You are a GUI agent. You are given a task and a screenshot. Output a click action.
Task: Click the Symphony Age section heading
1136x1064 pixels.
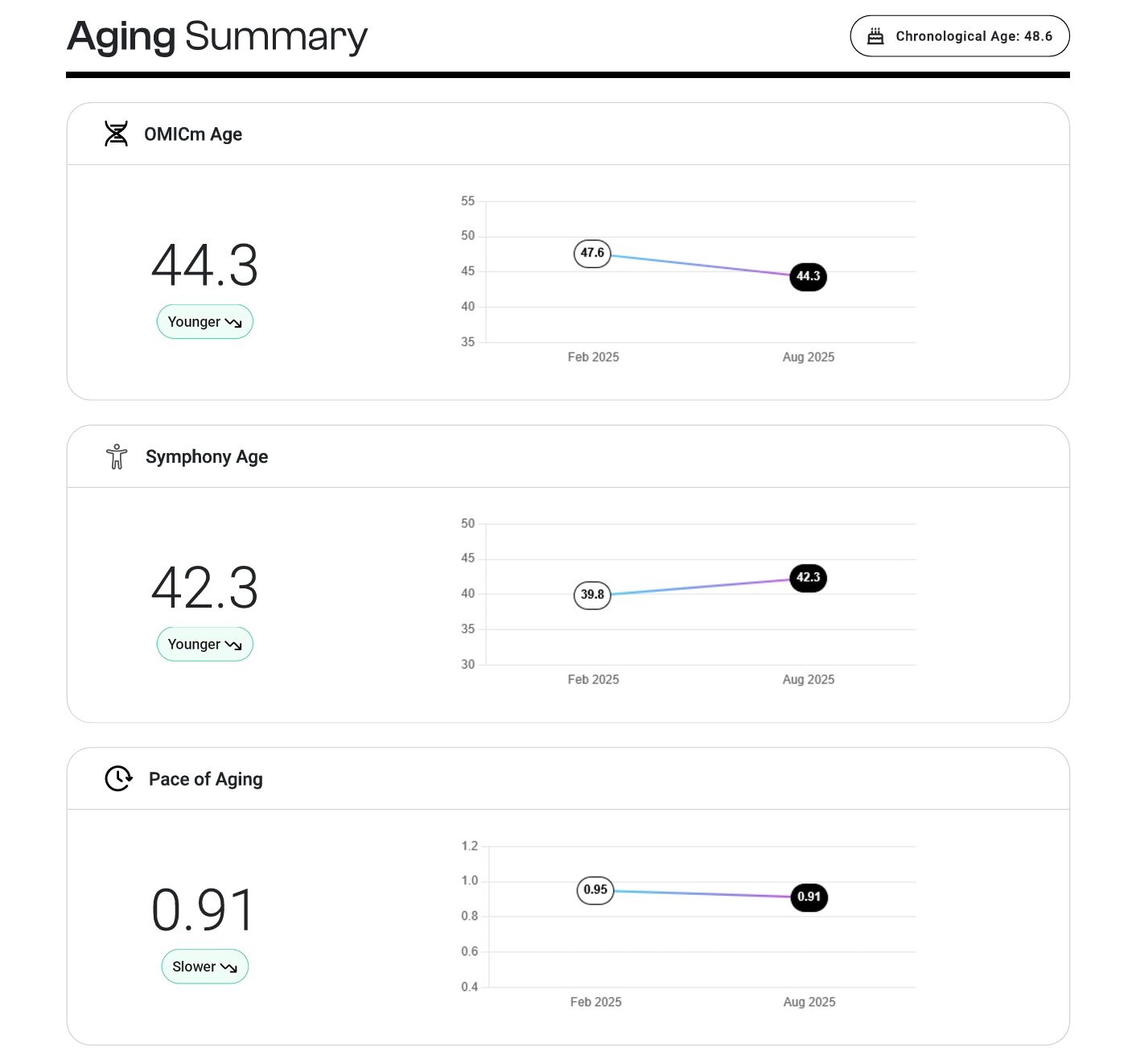[x=207, y=457]
